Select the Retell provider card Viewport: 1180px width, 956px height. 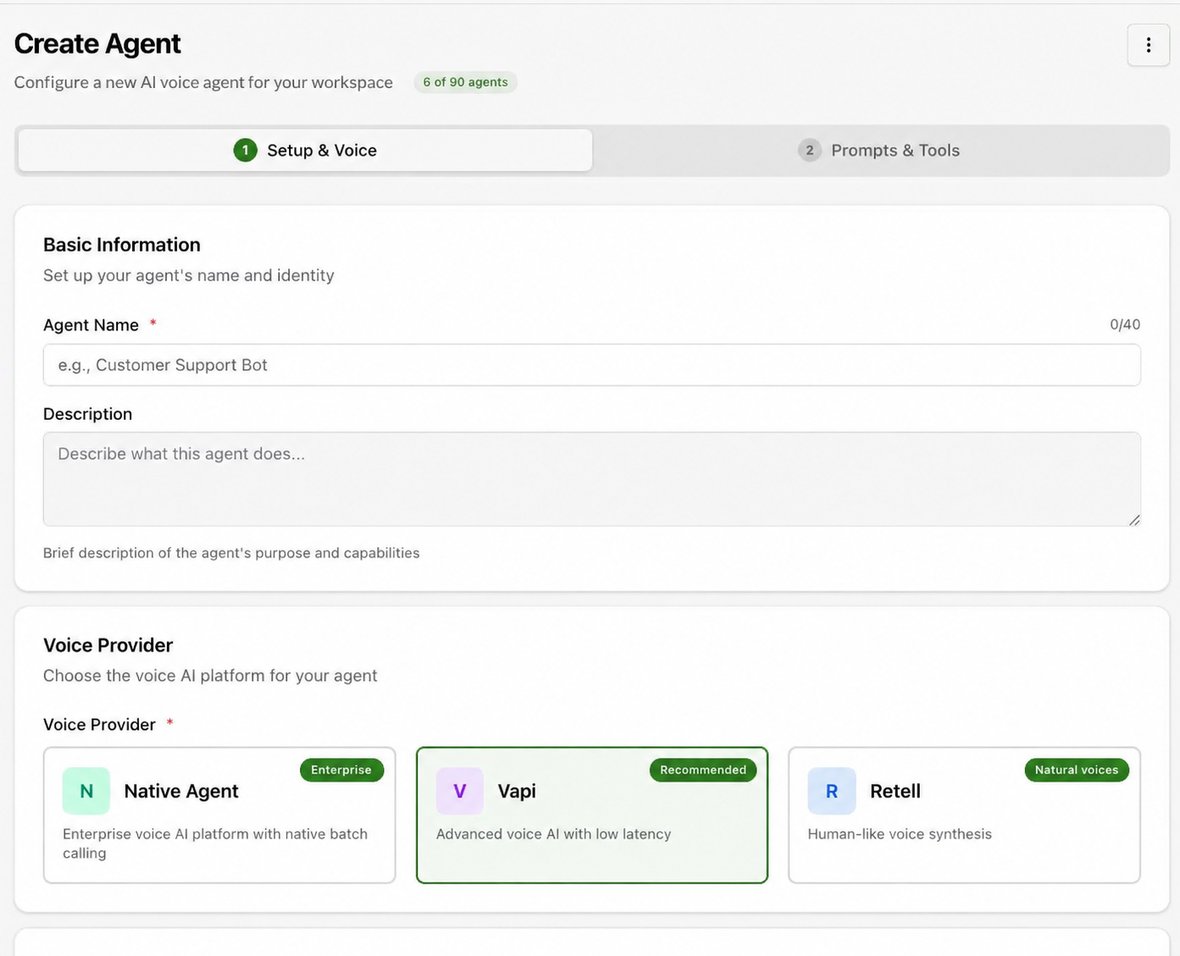[964, 815]
